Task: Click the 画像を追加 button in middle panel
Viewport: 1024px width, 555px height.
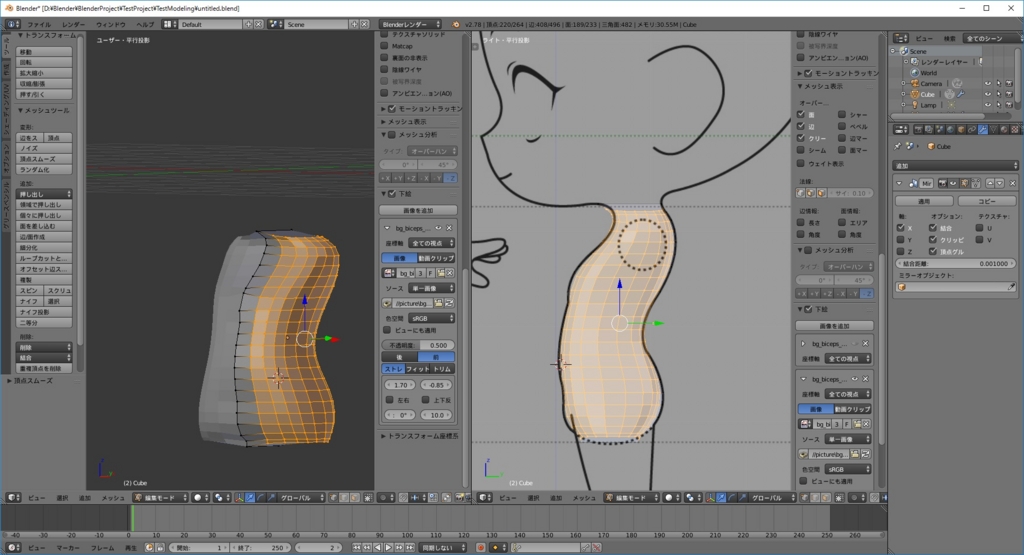Action: tap(418, 210)
